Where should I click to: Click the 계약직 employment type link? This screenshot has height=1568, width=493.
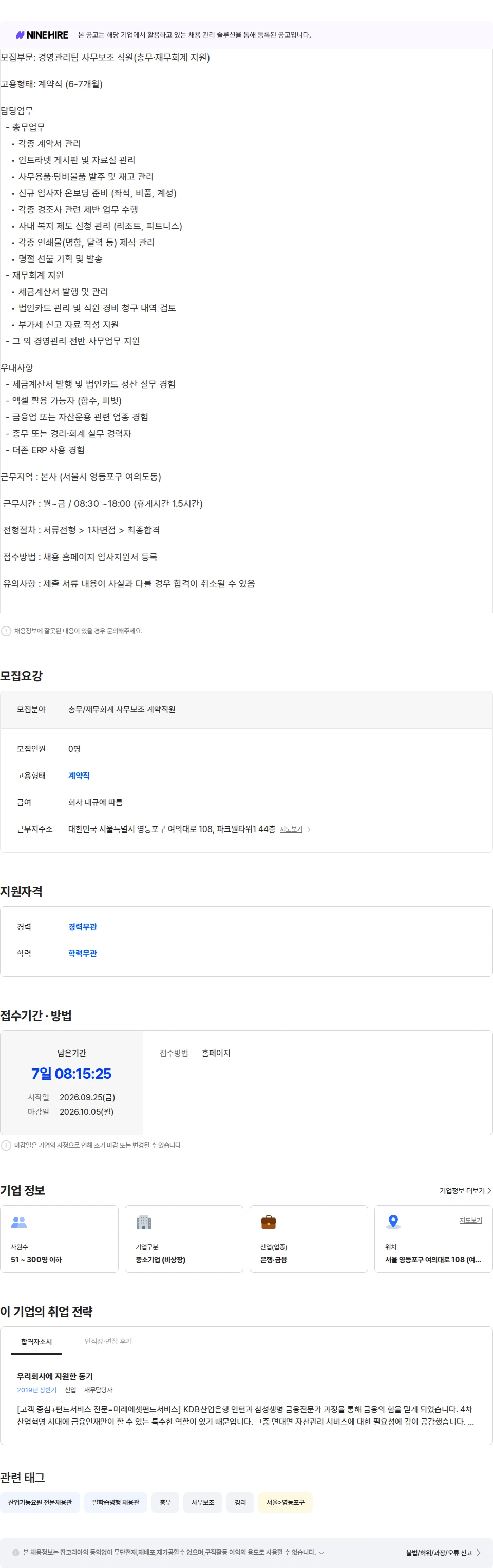tap(79, 776)
